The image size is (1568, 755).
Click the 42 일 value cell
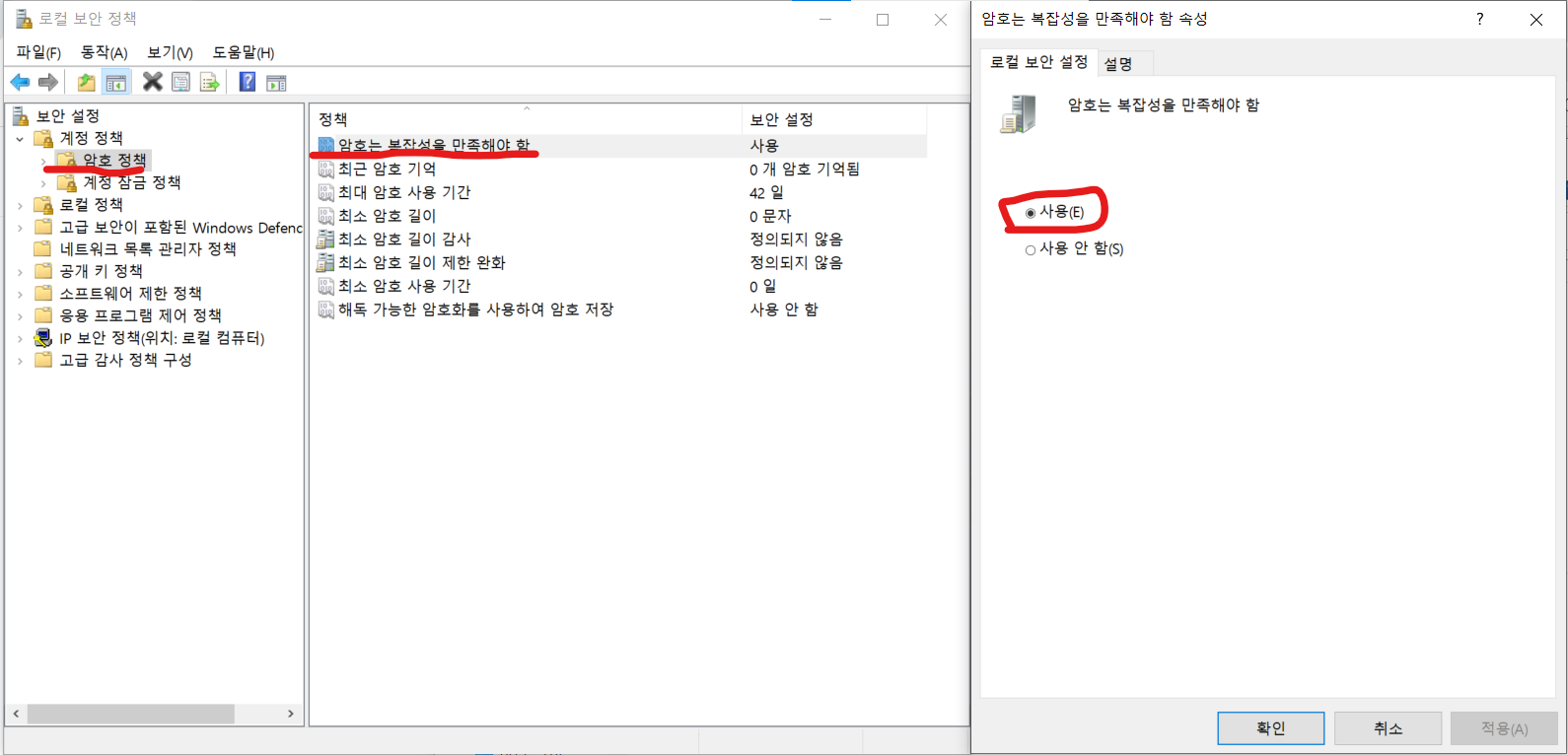point(766,192)
